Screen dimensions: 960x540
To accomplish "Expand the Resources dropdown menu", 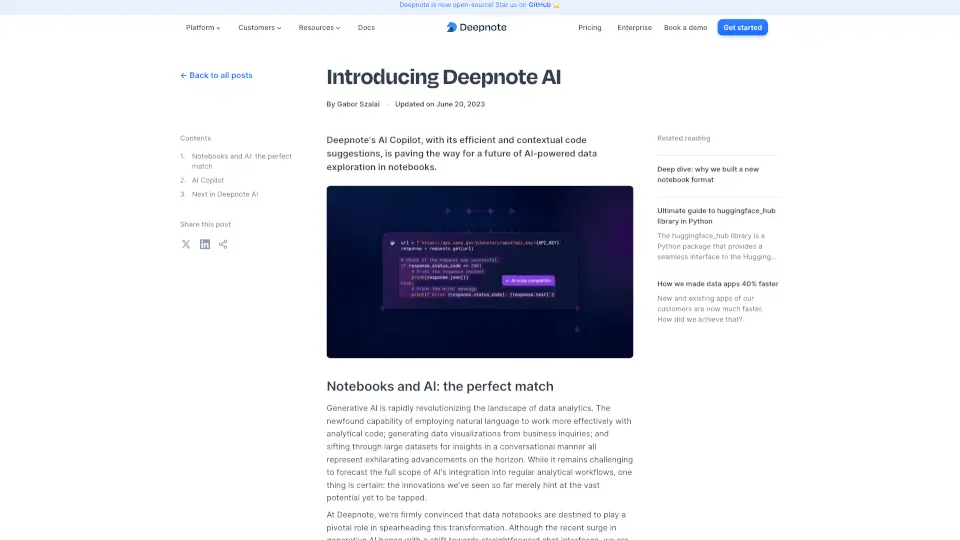I will point(319,28).
